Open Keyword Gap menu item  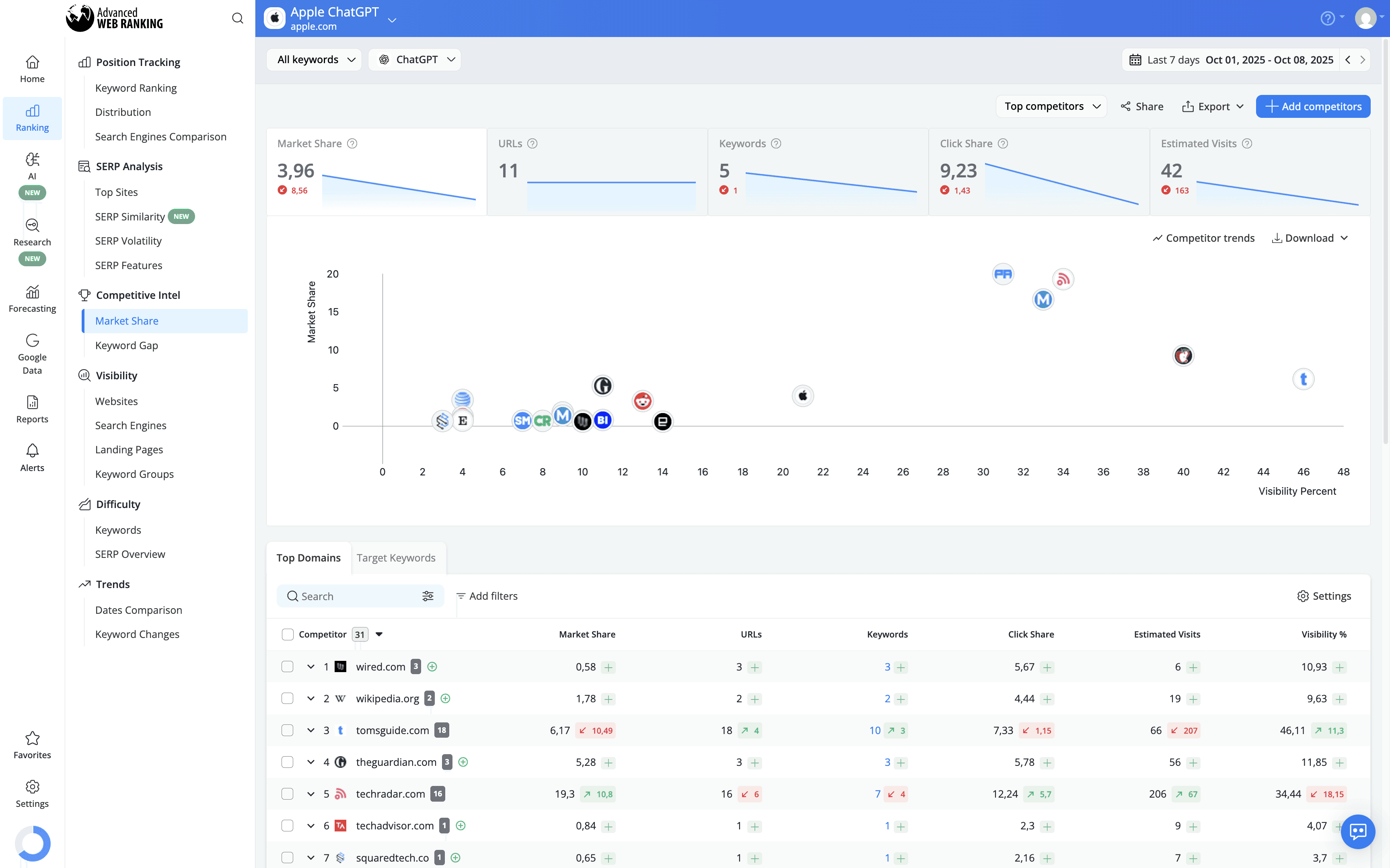(126, 345)
